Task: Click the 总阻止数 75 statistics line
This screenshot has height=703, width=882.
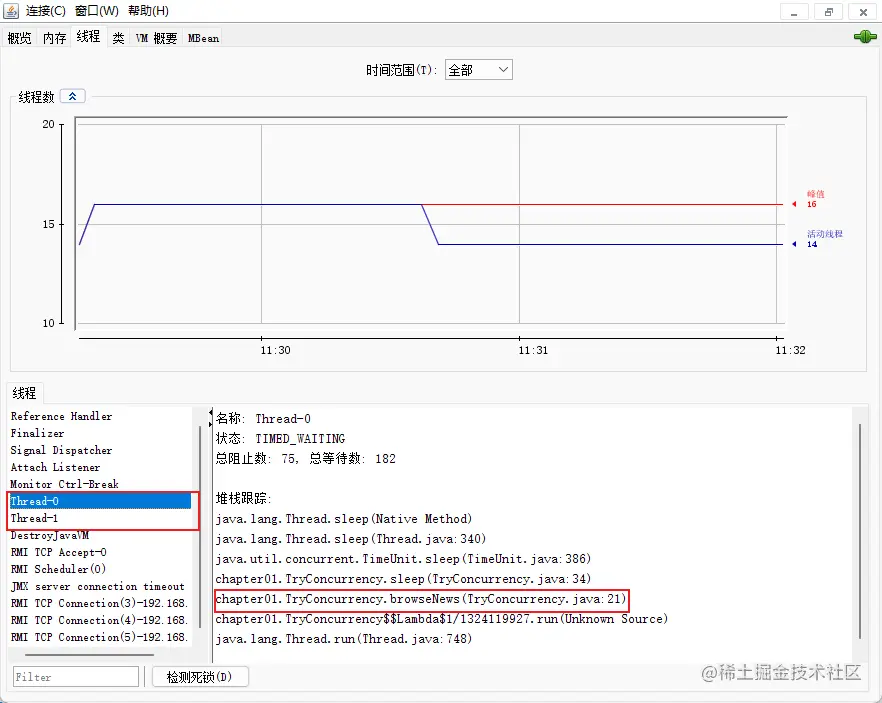Action: (x=305, y=458)
